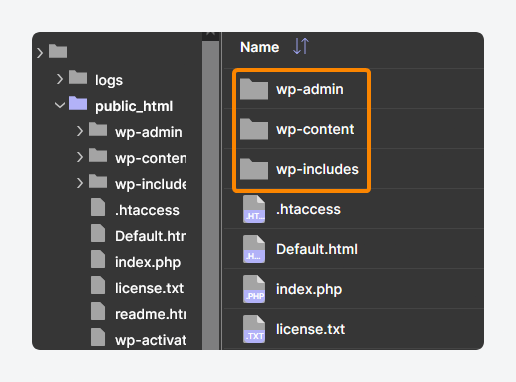The image size is (516, 382).
Task: Open wp-admin name in file list
Action: 310,89
